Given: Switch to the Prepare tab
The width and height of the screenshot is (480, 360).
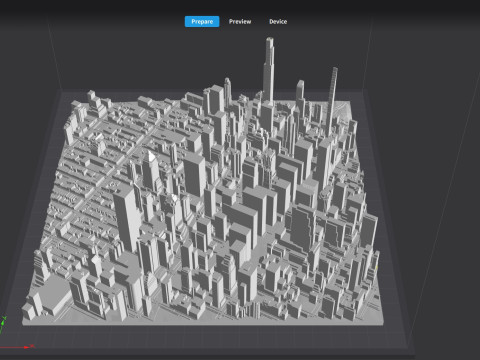Looking at the screenshot, I should [202, 22].
